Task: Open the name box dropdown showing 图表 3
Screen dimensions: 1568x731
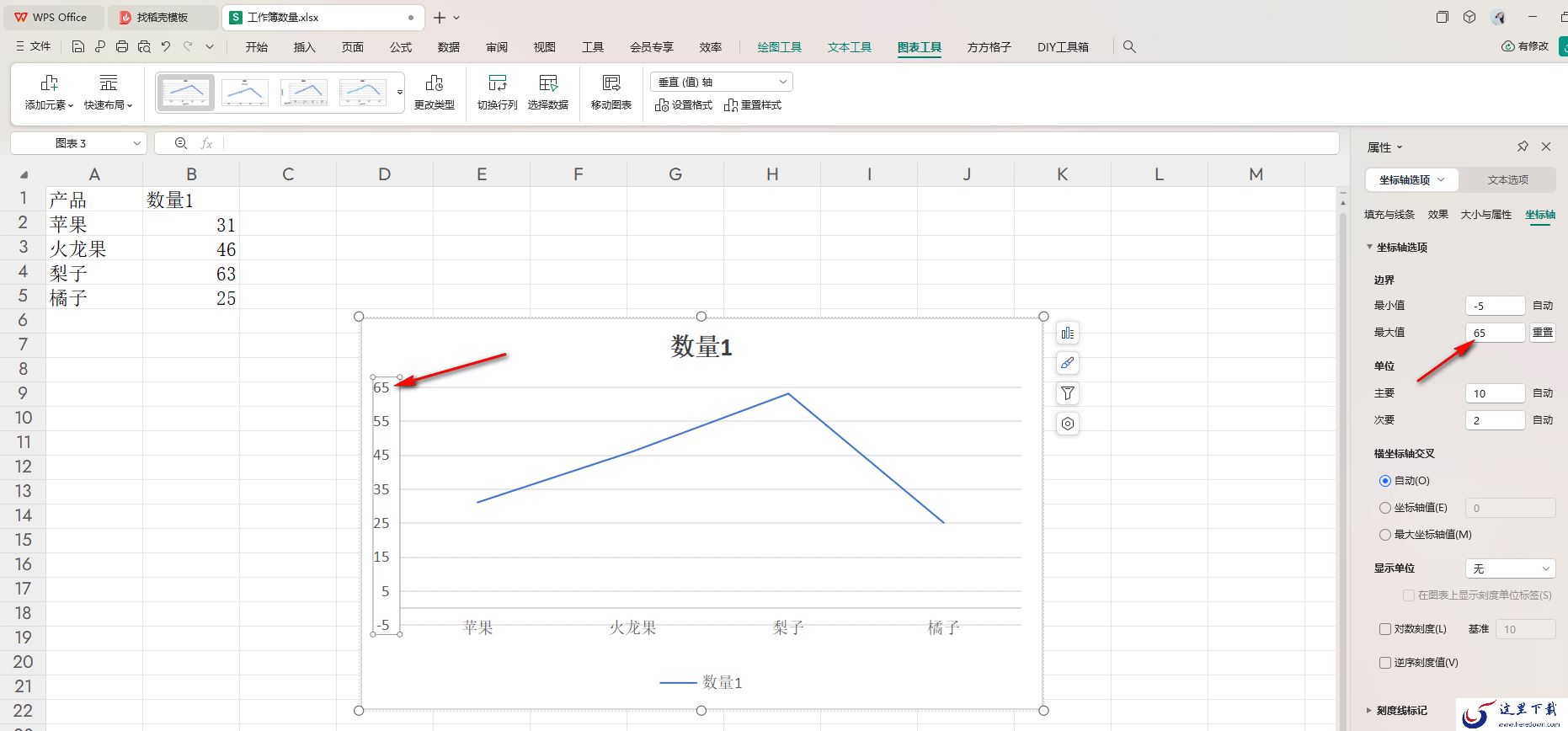Action: [137, 143]
